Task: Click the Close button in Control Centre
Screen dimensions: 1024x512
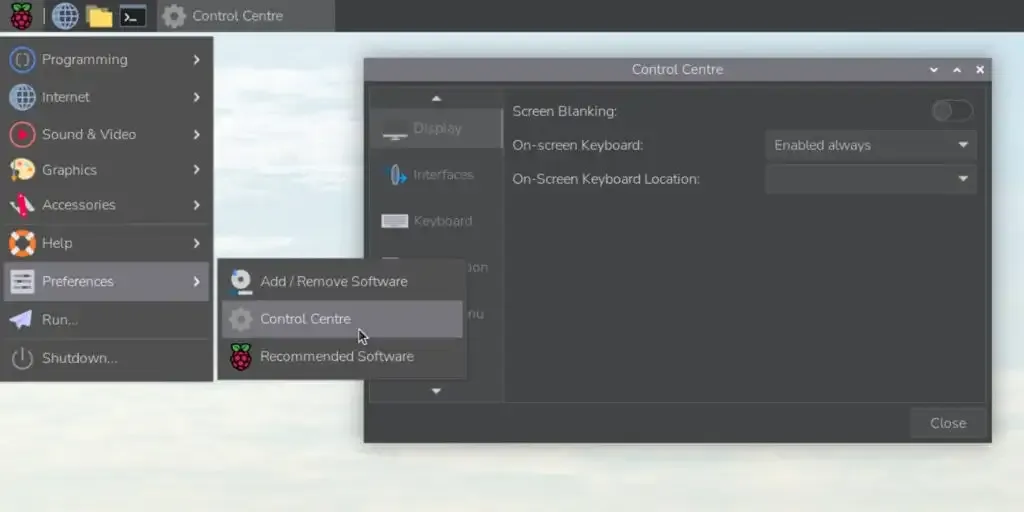Action: 948,423
